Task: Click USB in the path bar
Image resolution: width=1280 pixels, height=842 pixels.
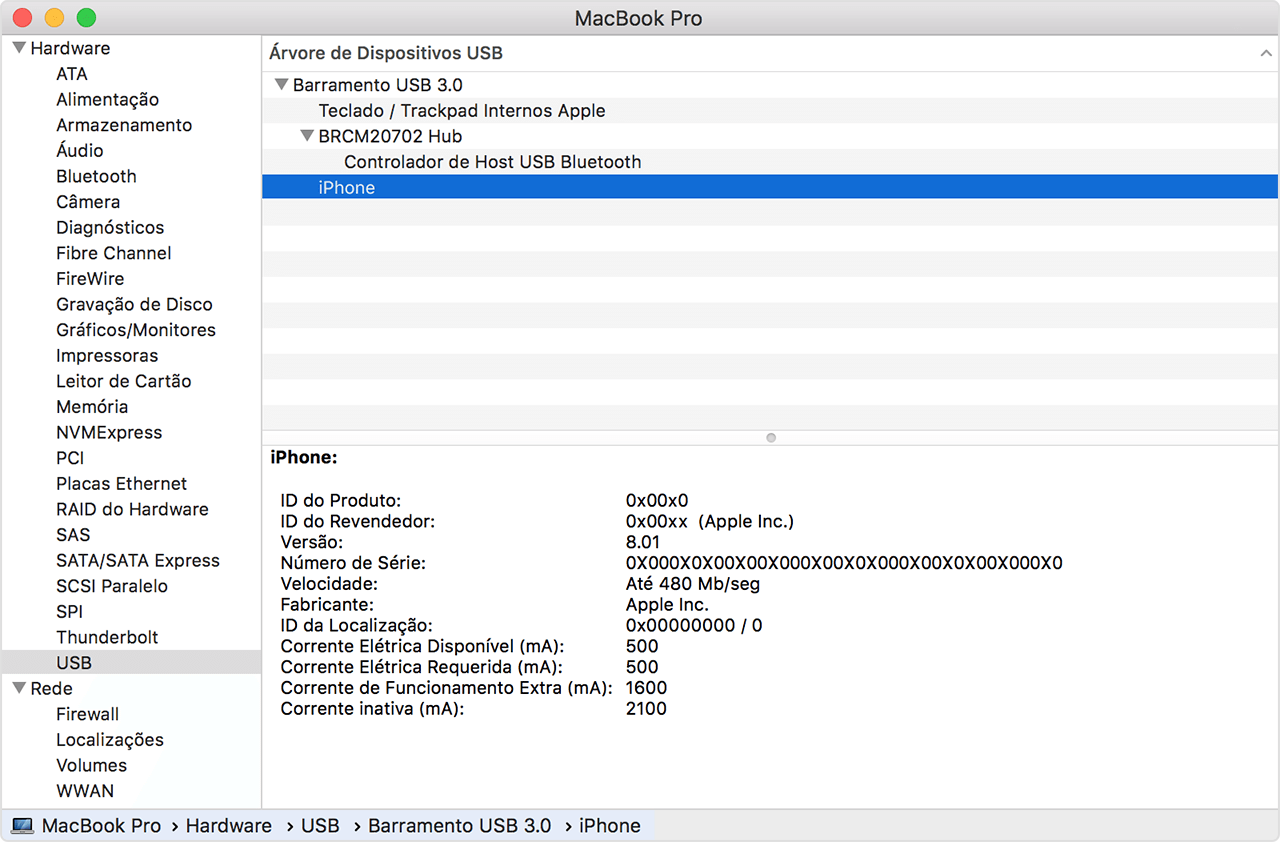Action: 320,826
